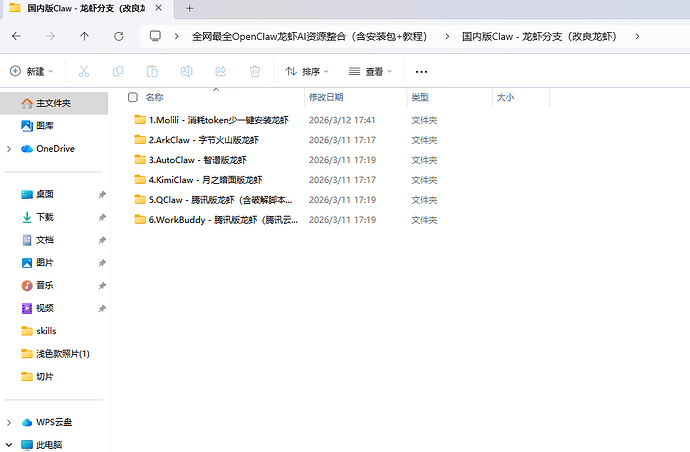Click the Delete trash icon
Screen dimensions: 690x452
tap(255, 71)
